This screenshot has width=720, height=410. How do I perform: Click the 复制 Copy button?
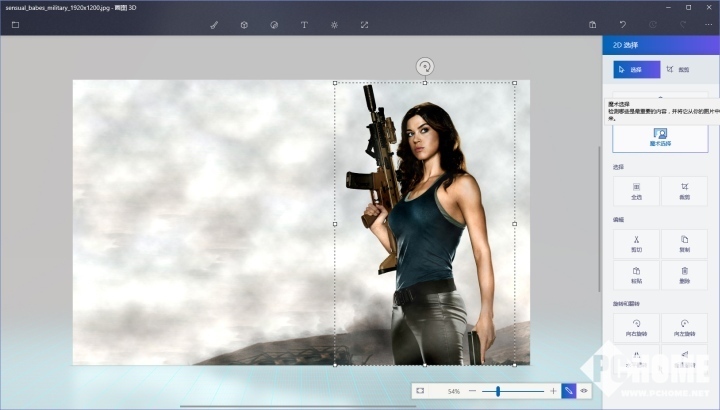click(685, 244)
